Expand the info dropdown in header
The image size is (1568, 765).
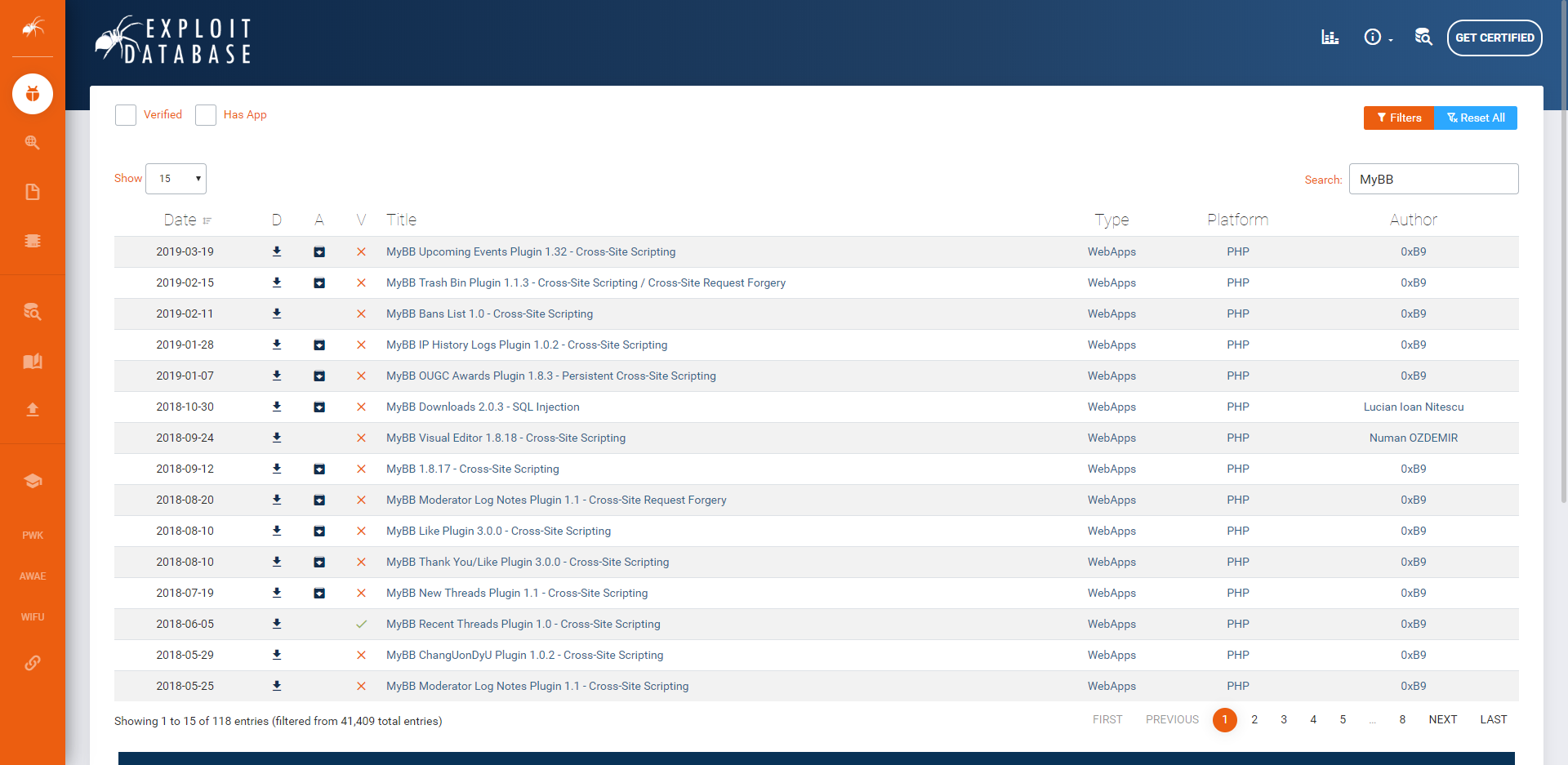(x=1378, y=38)
